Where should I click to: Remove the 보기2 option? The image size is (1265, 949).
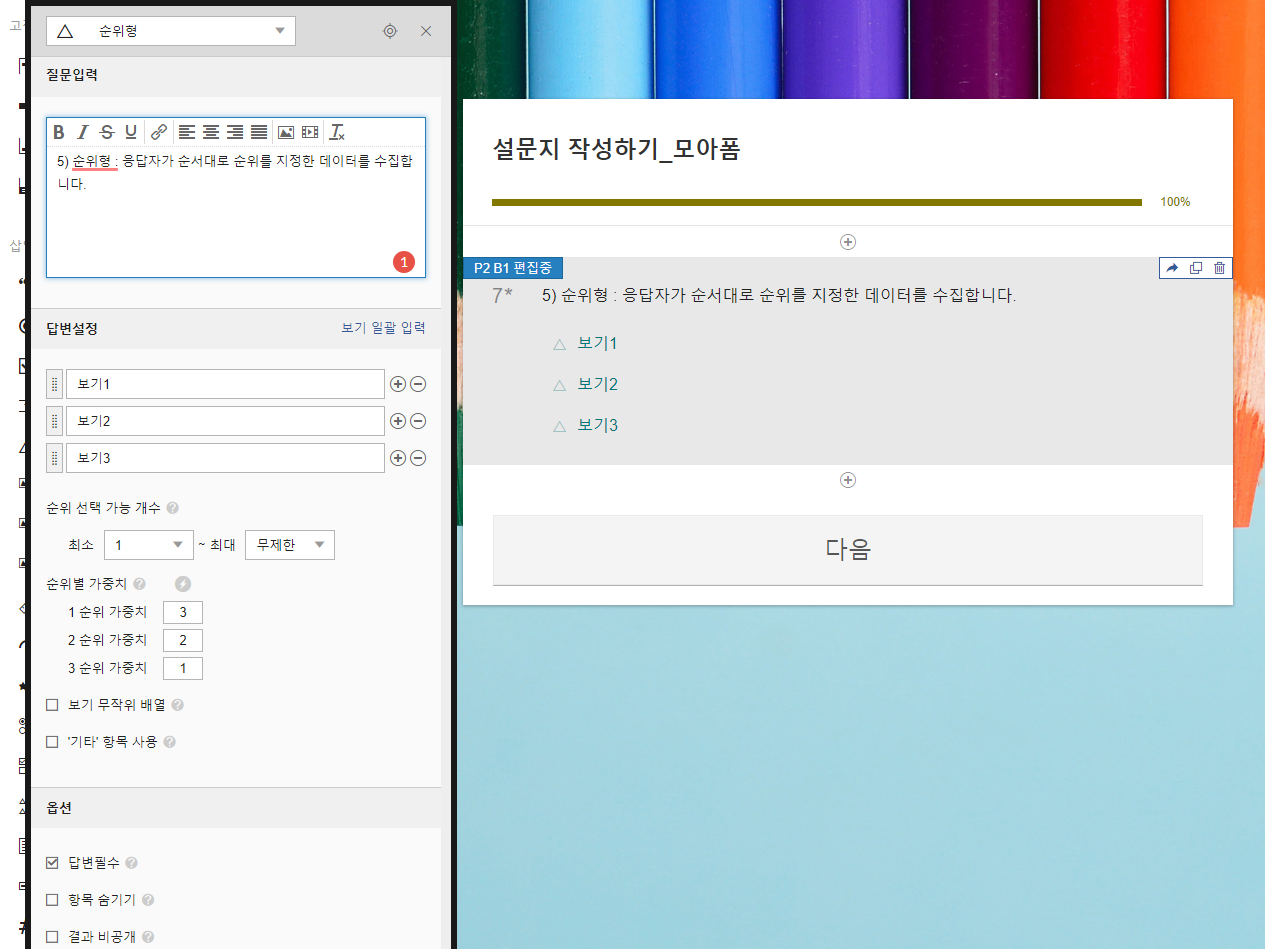click(418, 421)
